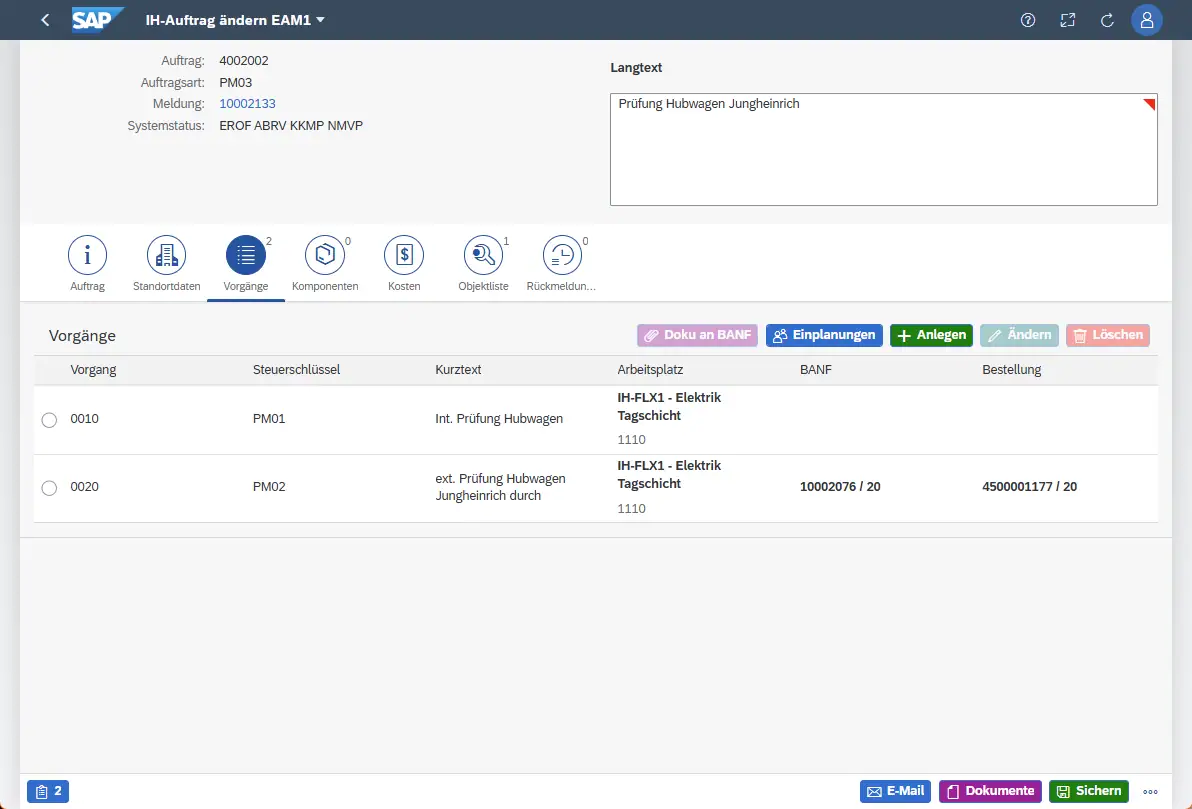Open the more options ellipsis in footer
Screen dimensions: 1192x809
pyautogui.click(x=1150, y=791)
